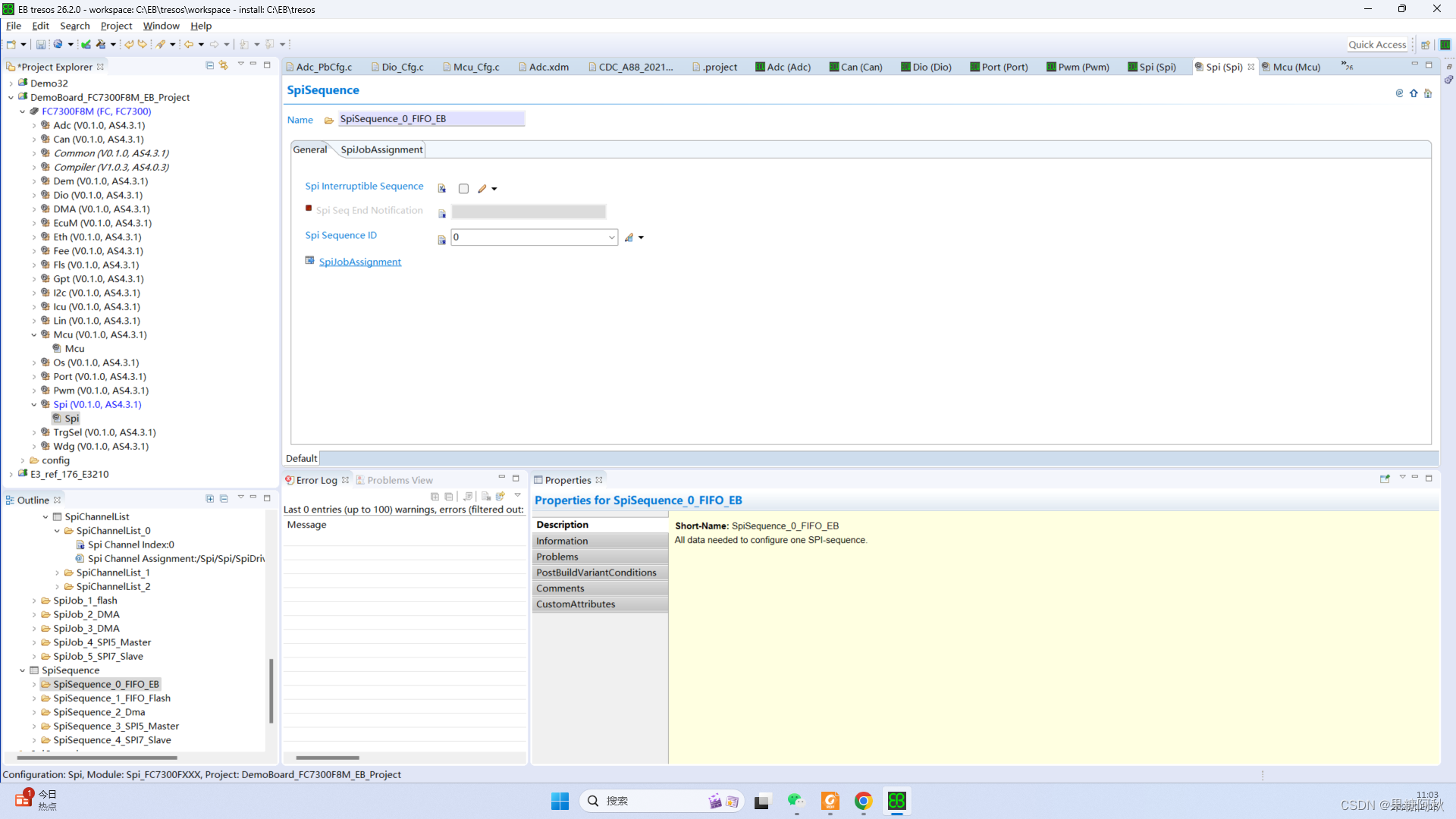
Task: Click the undo arrow toolbar icon
Action: tap(129, 45)
